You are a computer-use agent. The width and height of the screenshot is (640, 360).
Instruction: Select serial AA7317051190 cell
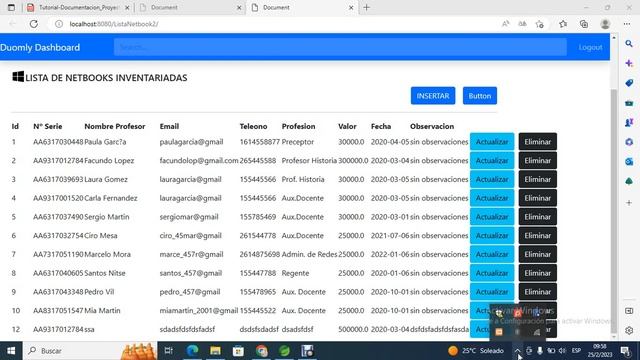click(x=58, y=254)
